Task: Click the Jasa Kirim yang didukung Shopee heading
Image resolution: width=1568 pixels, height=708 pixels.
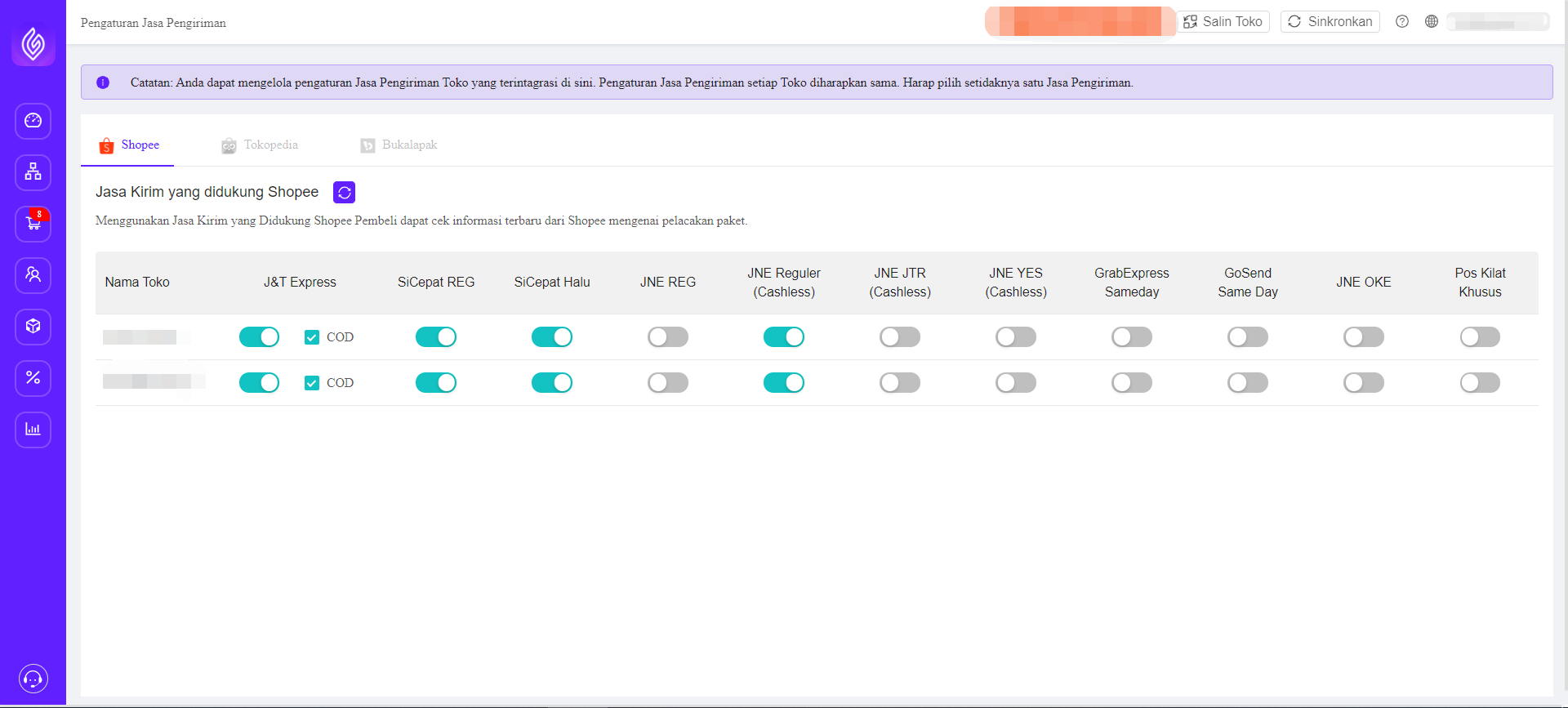Action: (x=207, y=192)
